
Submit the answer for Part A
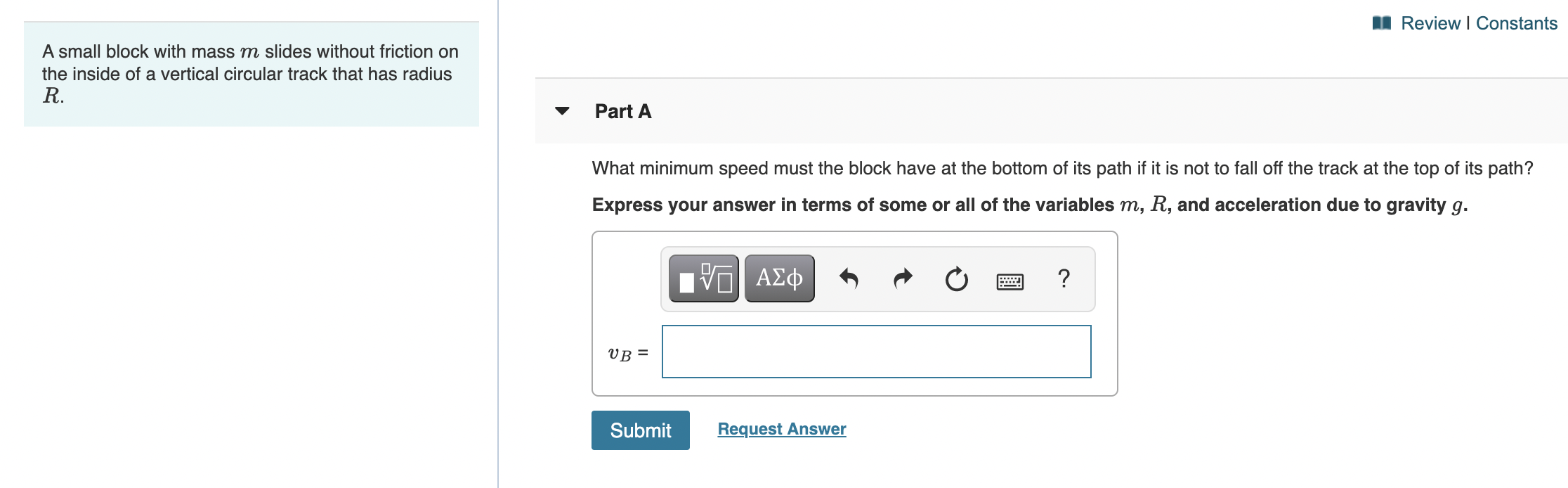[640, 430]
